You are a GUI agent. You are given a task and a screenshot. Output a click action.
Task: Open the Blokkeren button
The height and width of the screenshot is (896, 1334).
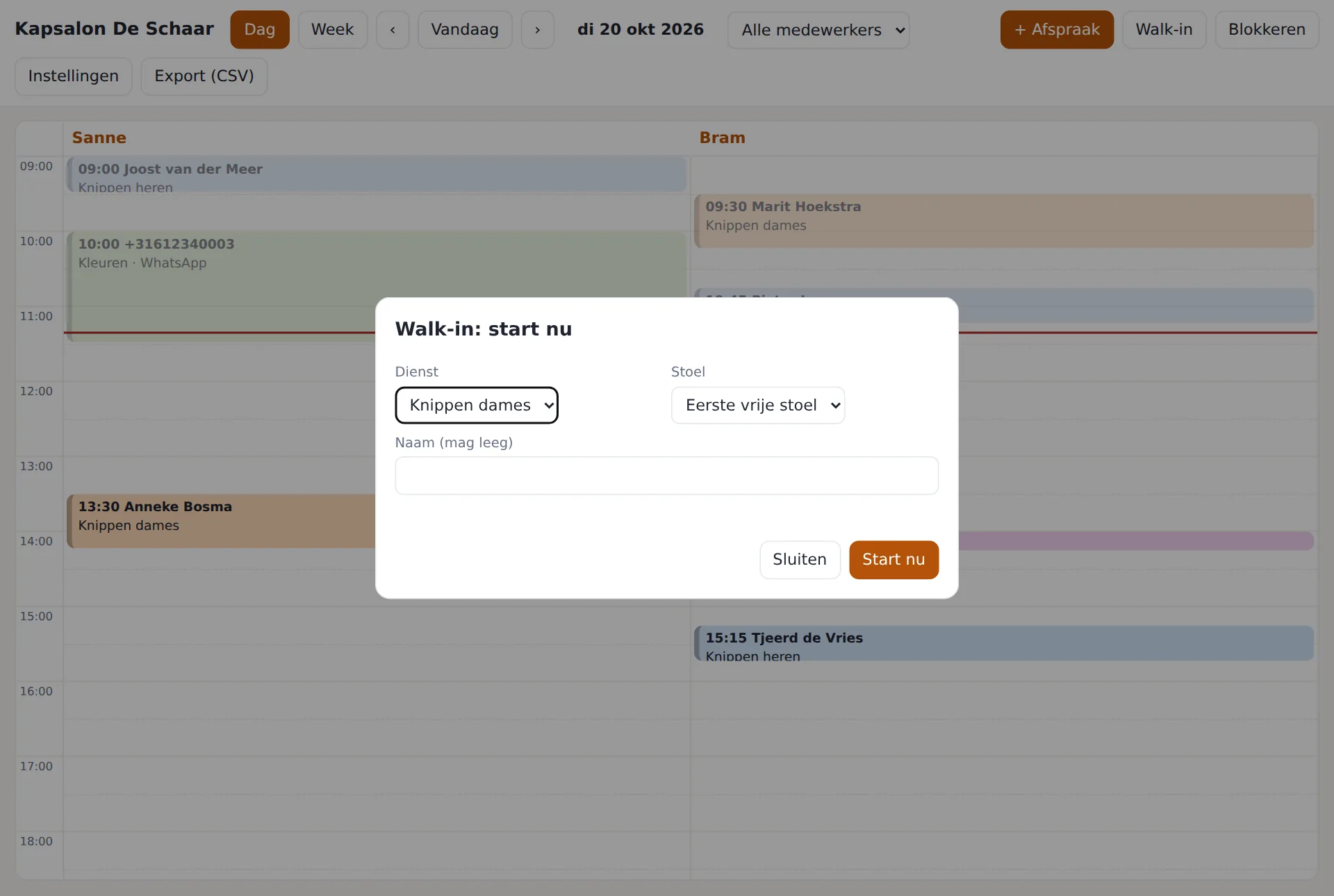click(x=1267, y=30)
